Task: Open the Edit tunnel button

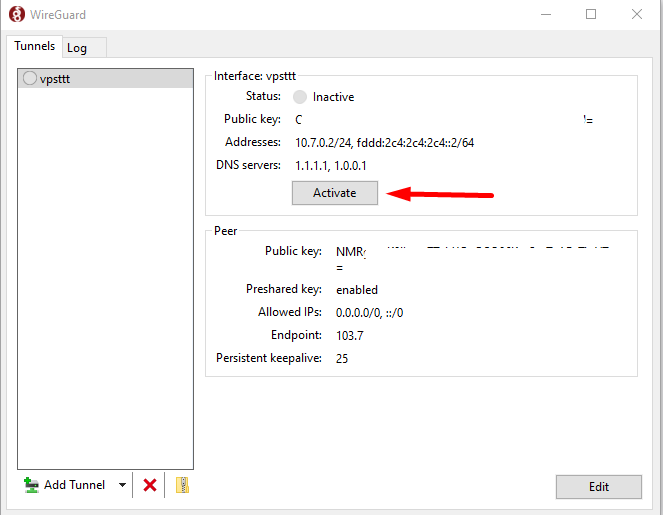Action: (x=598, y=487)
